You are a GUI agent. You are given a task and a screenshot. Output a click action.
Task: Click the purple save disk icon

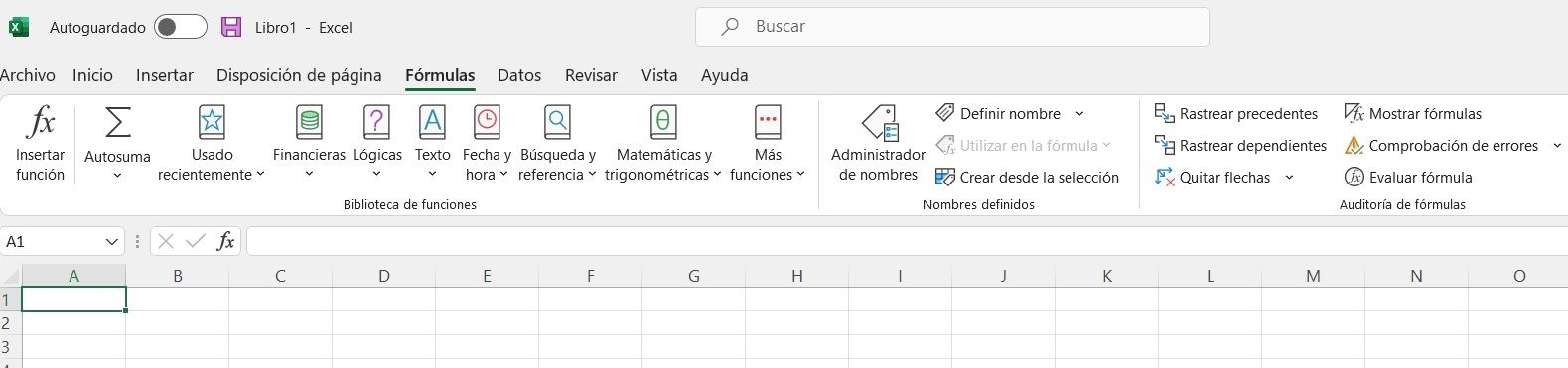(x=231, y=27)
